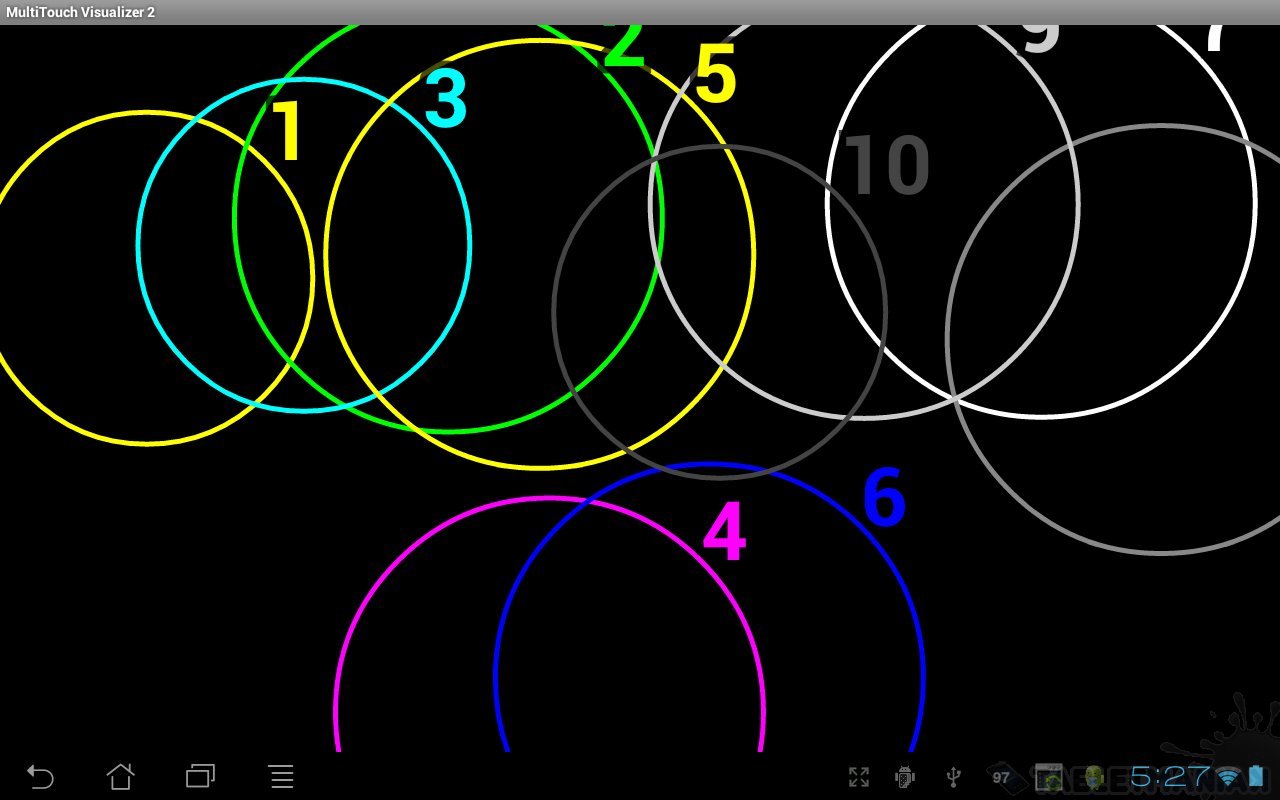Tap the yellow number 1 touch label
This screenshot has width=1280, height=800.
[x=288, y=132]
